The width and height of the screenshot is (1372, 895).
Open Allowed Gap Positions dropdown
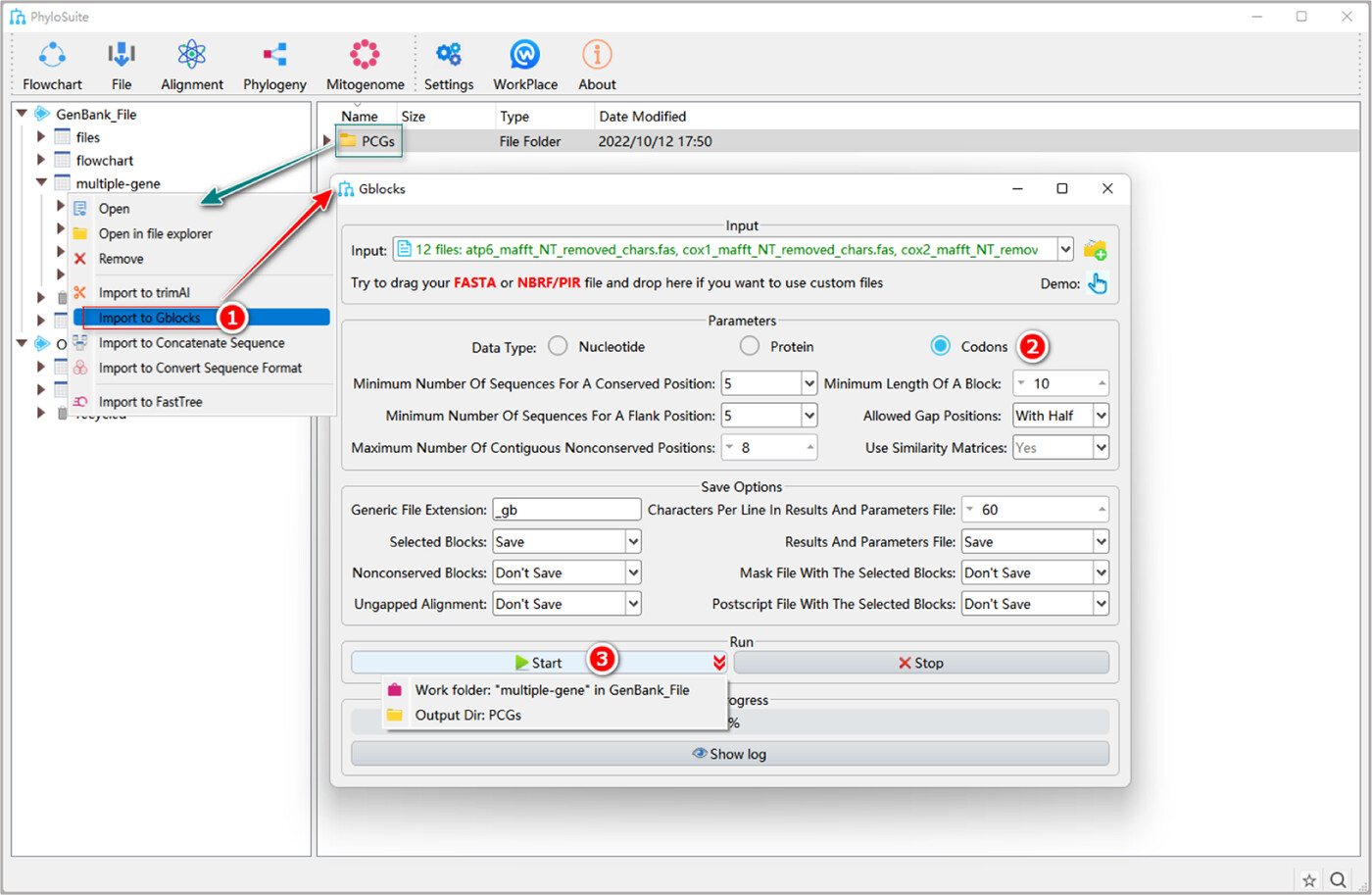click(1102, 416)
